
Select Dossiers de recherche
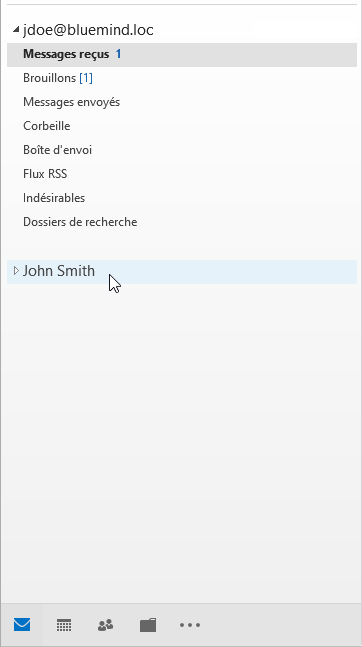[x=182, y=222]
